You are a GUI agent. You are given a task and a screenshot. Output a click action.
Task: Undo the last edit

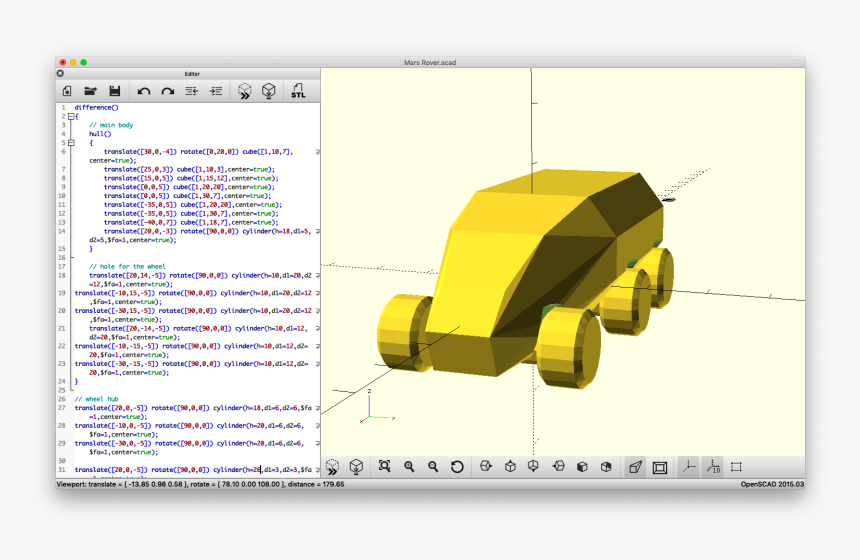coord(144,91)
